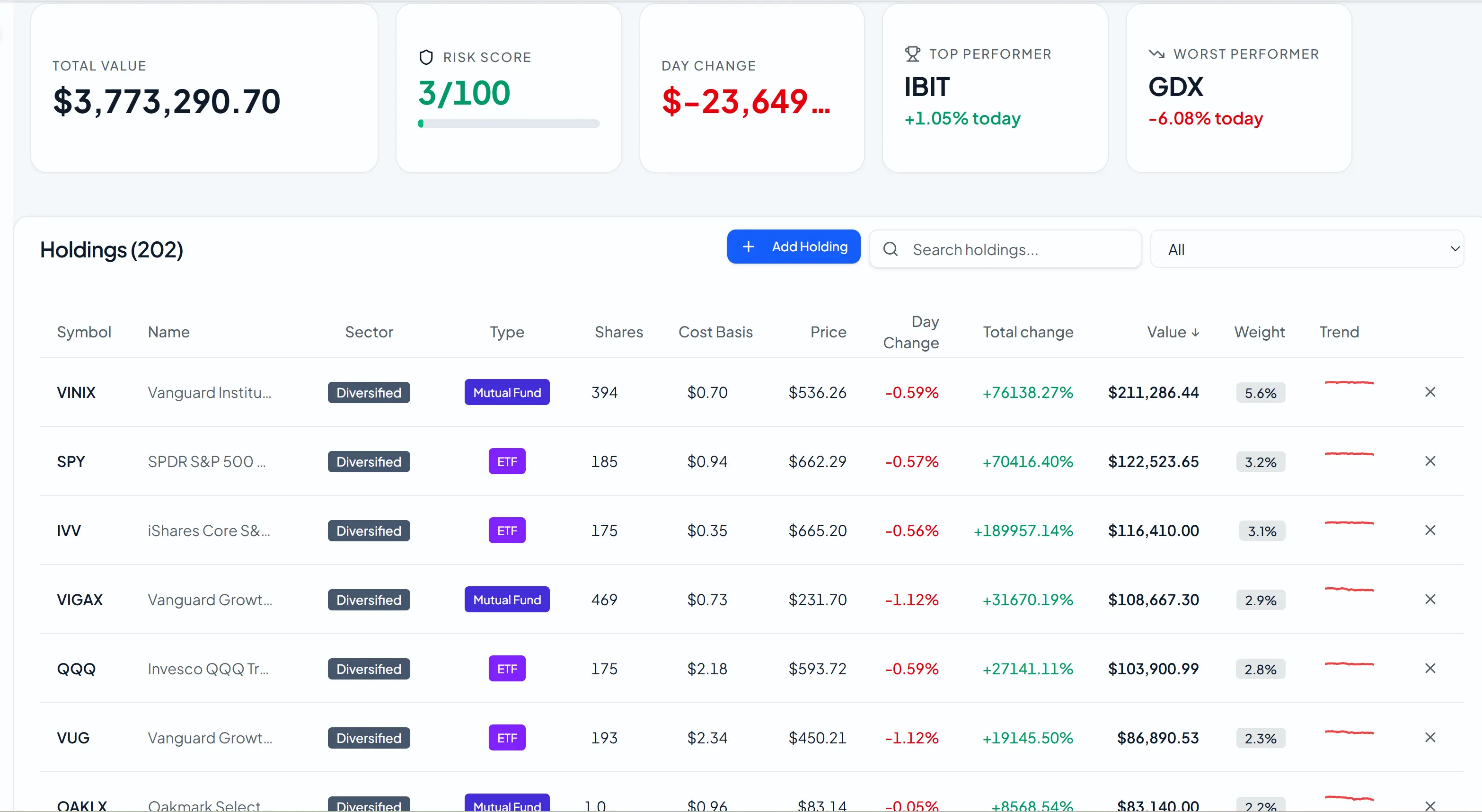Click the IVV trend sparkline

1349,522
